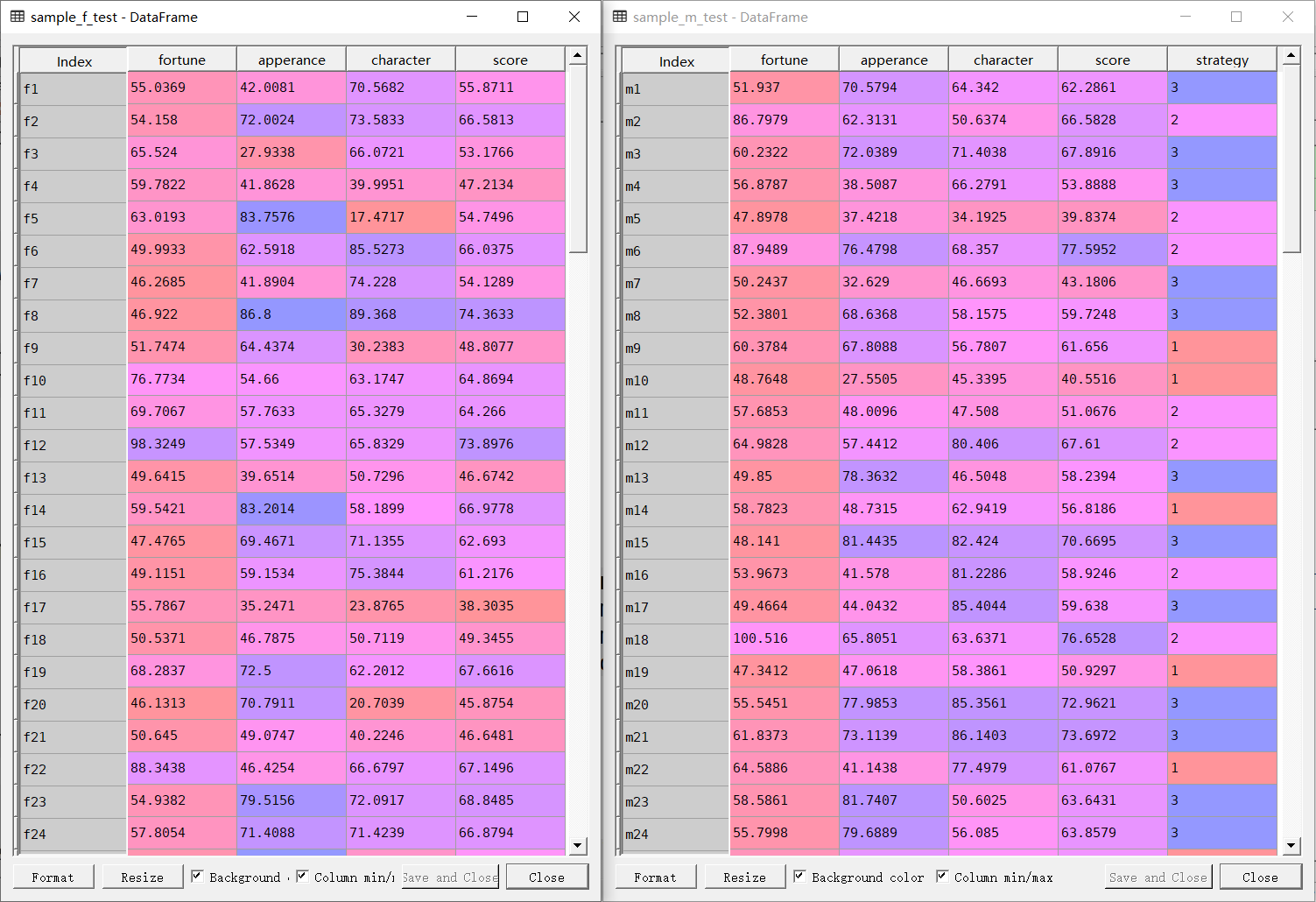Viewport: 1316px width, 902px height.
Task: Select row header m6
Action: coord(676,250)
